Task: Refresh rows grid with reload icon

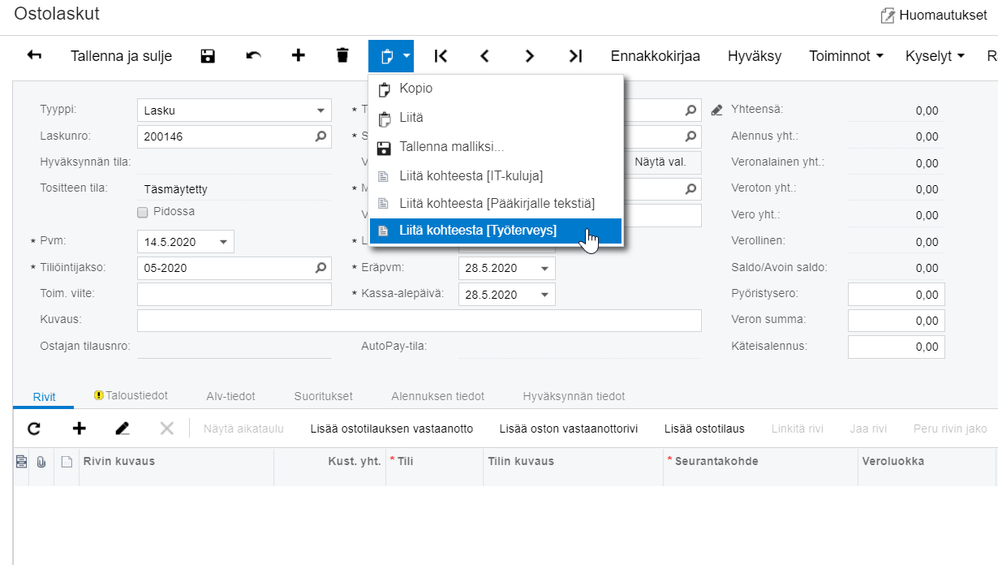Action: (x=34, y=428)
